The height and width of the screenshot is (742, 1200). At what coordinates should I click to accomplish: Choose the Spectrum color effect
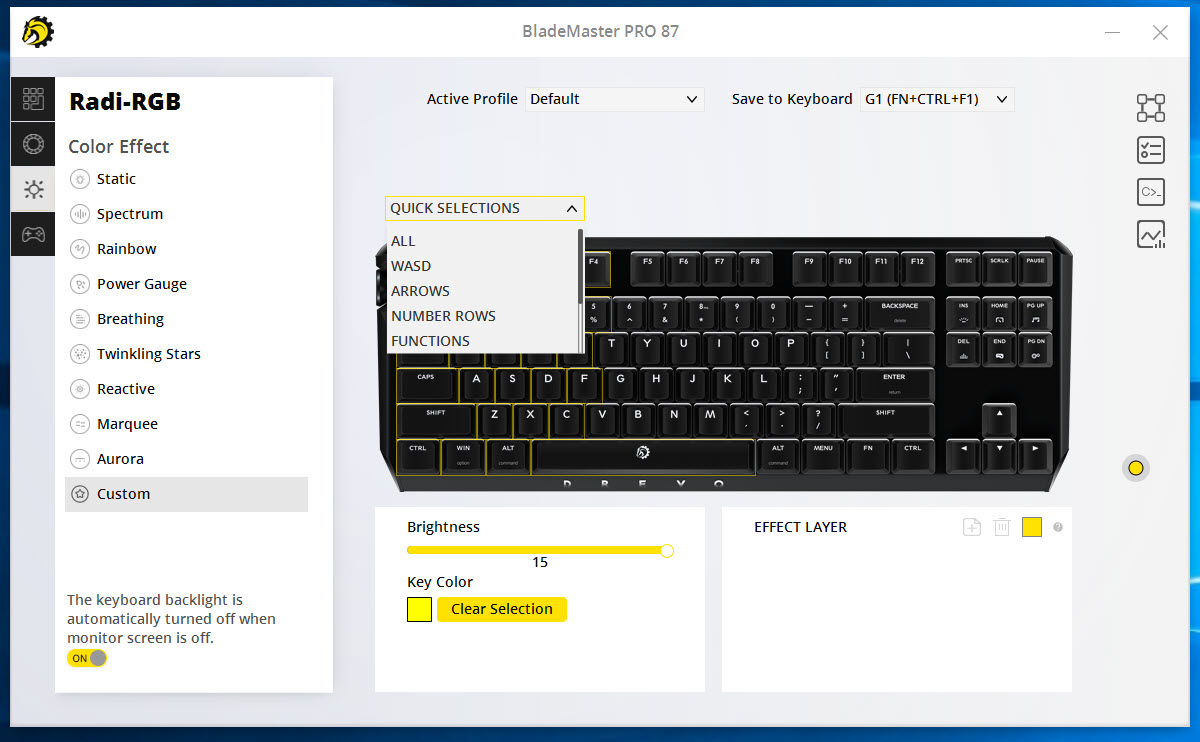pos(186,214)
